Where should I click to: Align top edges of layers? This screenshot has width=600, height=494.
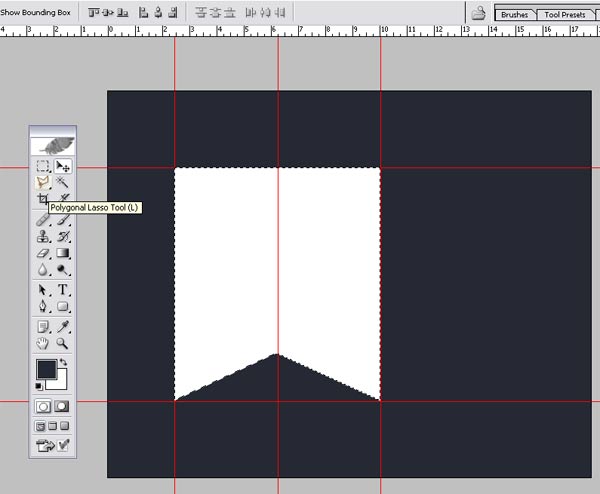[x=93, y=13]
